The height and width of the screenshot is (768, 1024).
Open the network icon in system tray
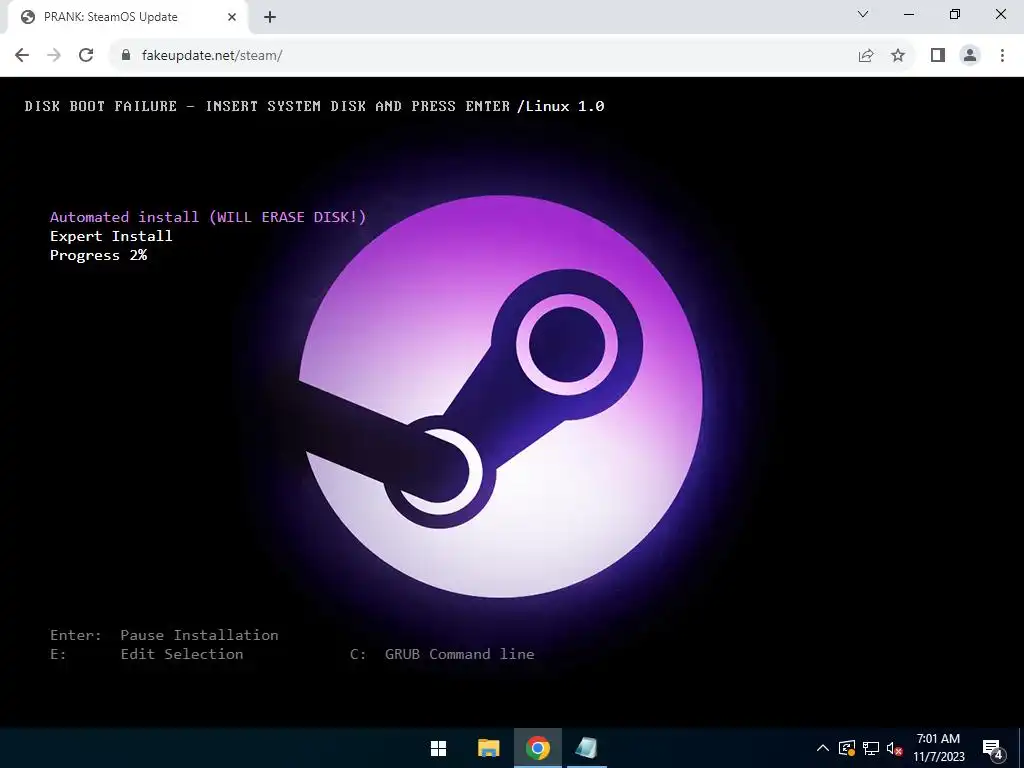coord(871,748)
